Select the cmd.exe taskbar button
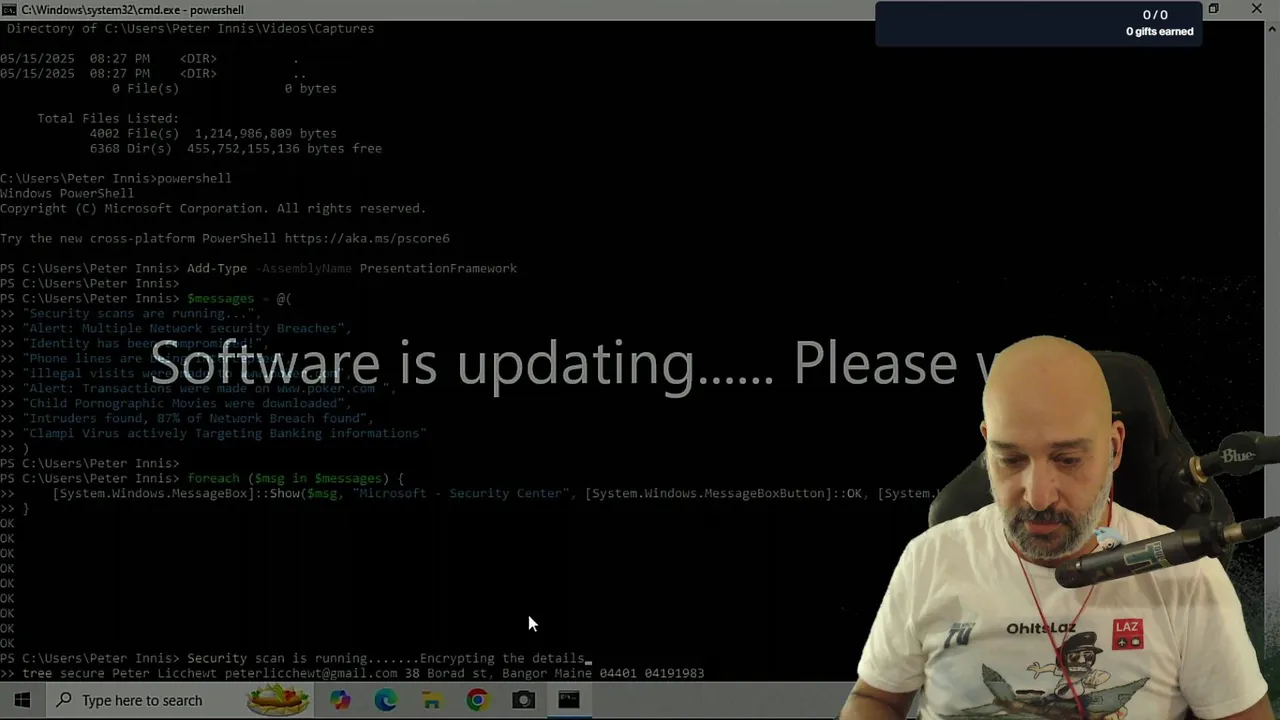Screen dimensions: 1280x720 569,700
